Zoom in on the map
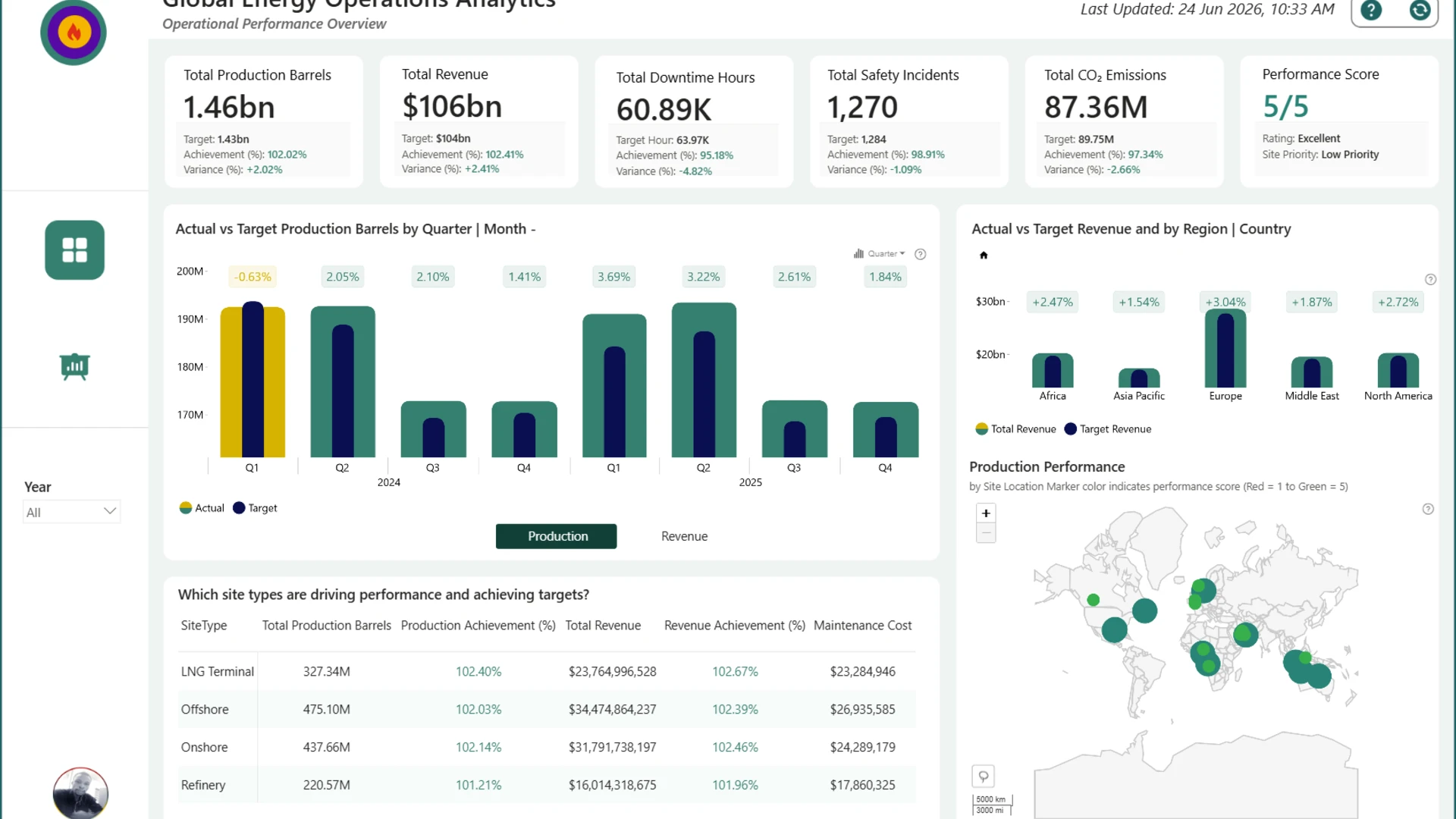Image resolution: width=1456 pixels, height=819 pixels. 986,513
